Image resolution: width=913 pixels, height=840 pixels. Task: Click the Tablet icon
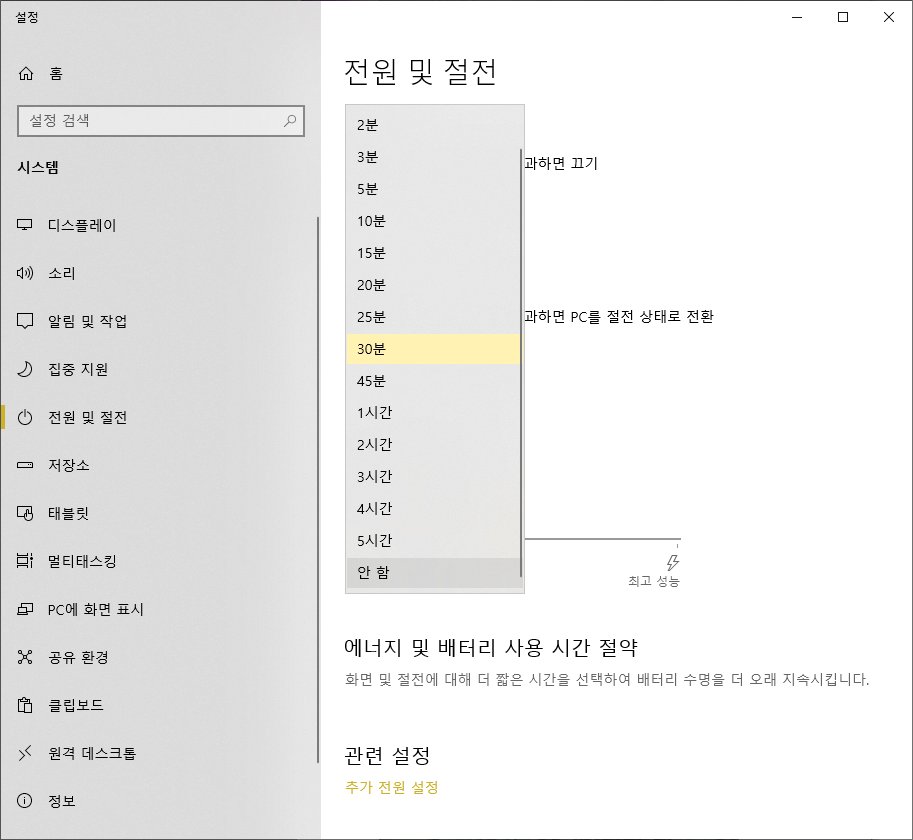click(x=24, y=513)
